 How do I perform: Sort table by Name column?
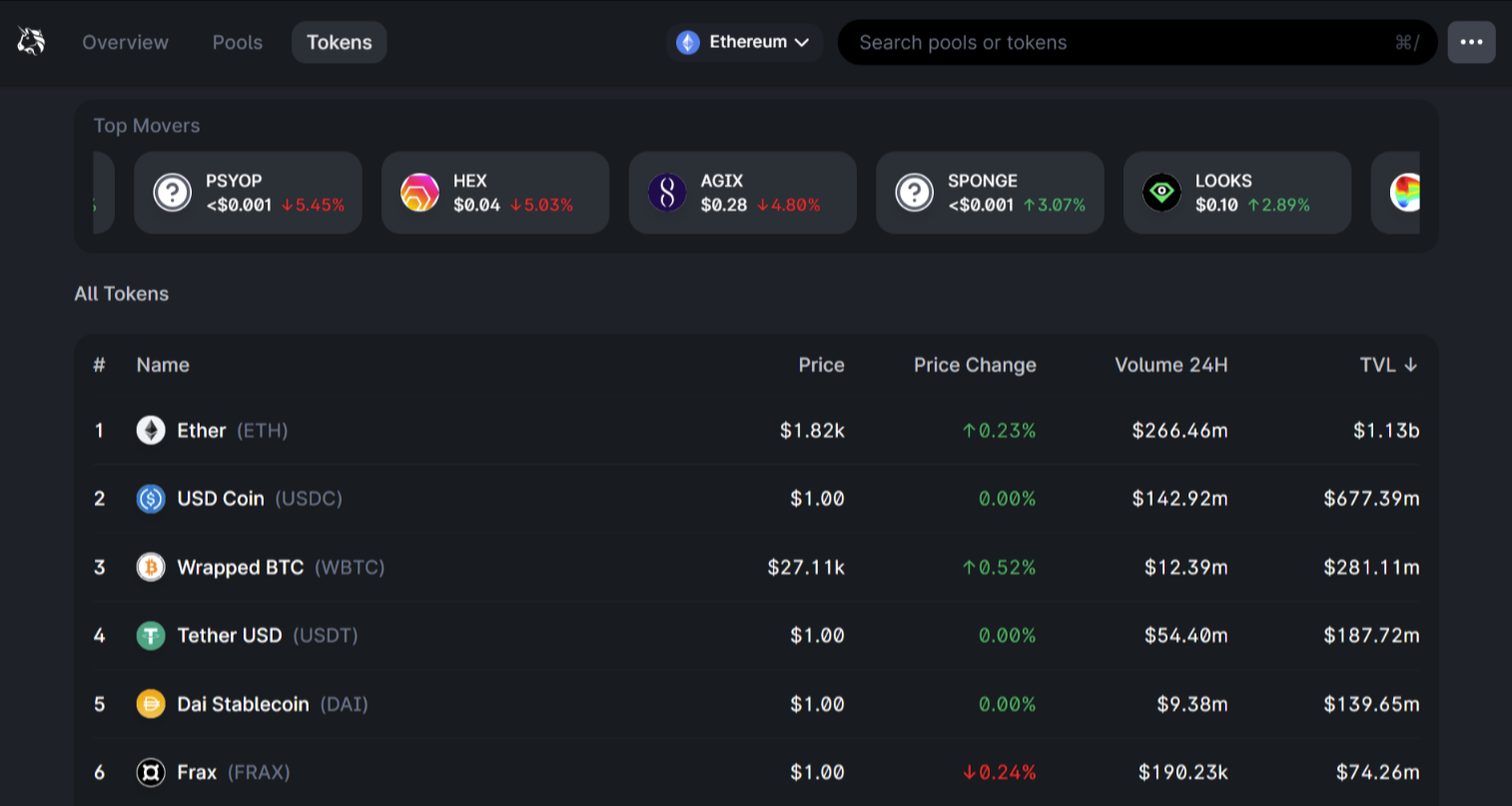click(163, 366)
